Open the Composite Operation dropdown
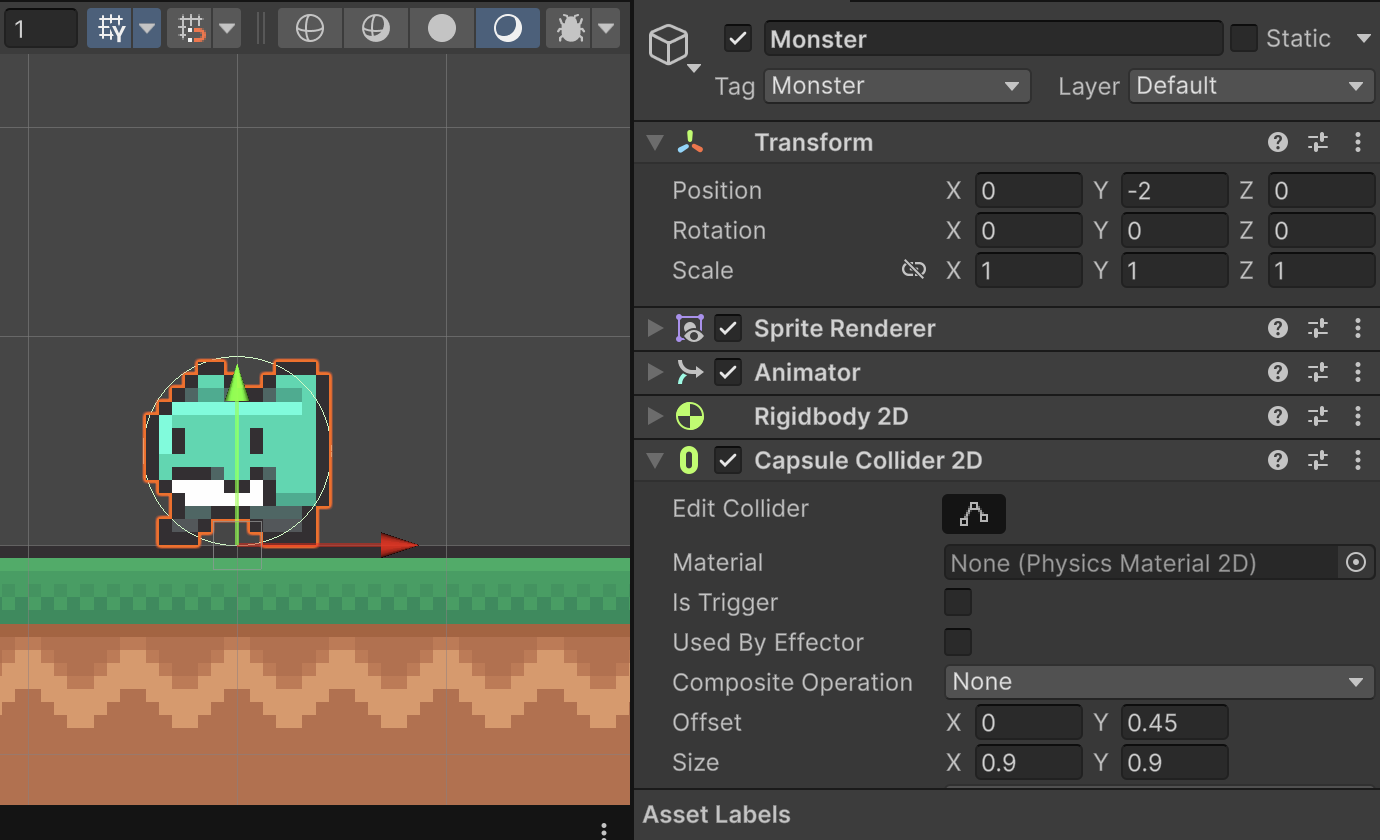Screen dimensions: 1380x840 click(1160, 682)
